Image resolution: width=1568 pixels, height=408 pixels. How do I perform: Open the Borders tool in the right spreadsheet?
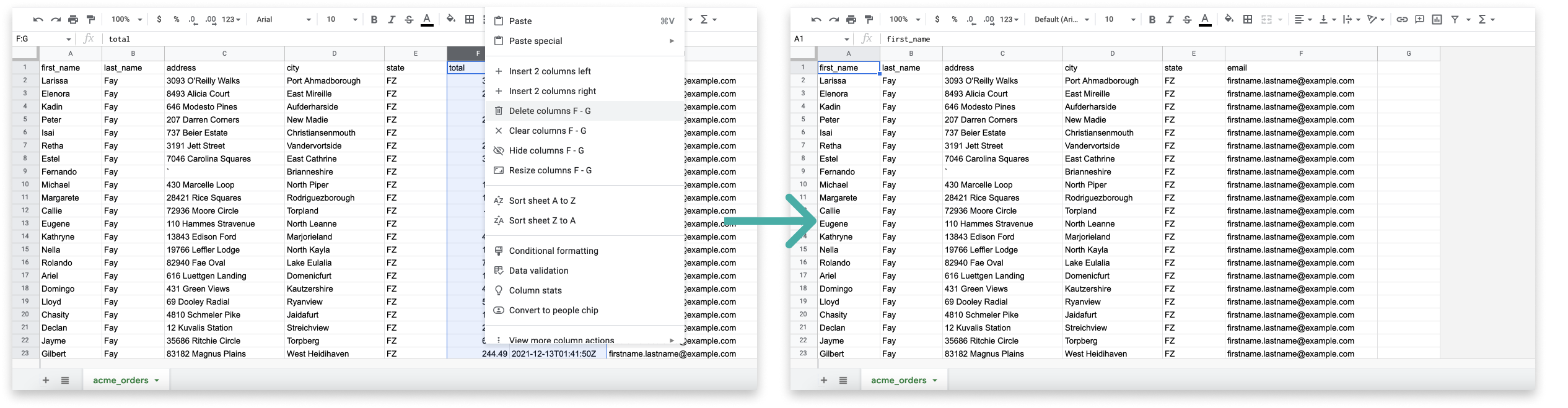[x=1248, y=20]
